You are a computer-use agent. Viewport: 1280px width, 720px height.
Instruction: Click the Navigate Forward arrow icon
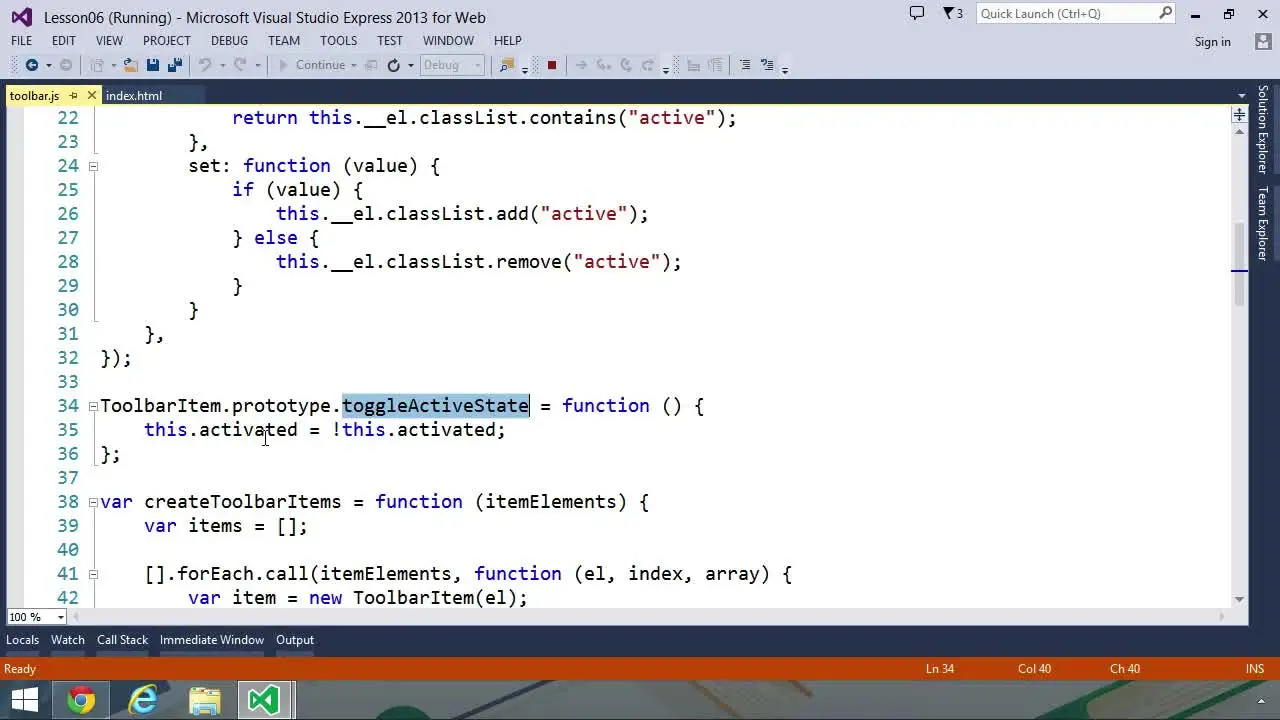(x=66, y=65)
